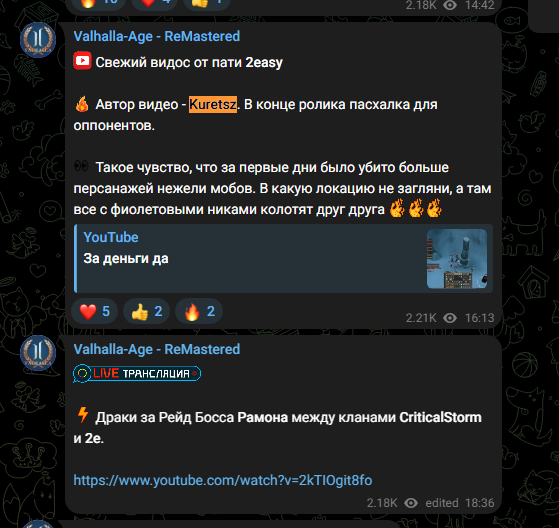Image resolution: width=559 pixels, height=528 pixels.
Task: Click Valhalla-Age - ReMastered name on LIVE post
Action: [157, 349]
